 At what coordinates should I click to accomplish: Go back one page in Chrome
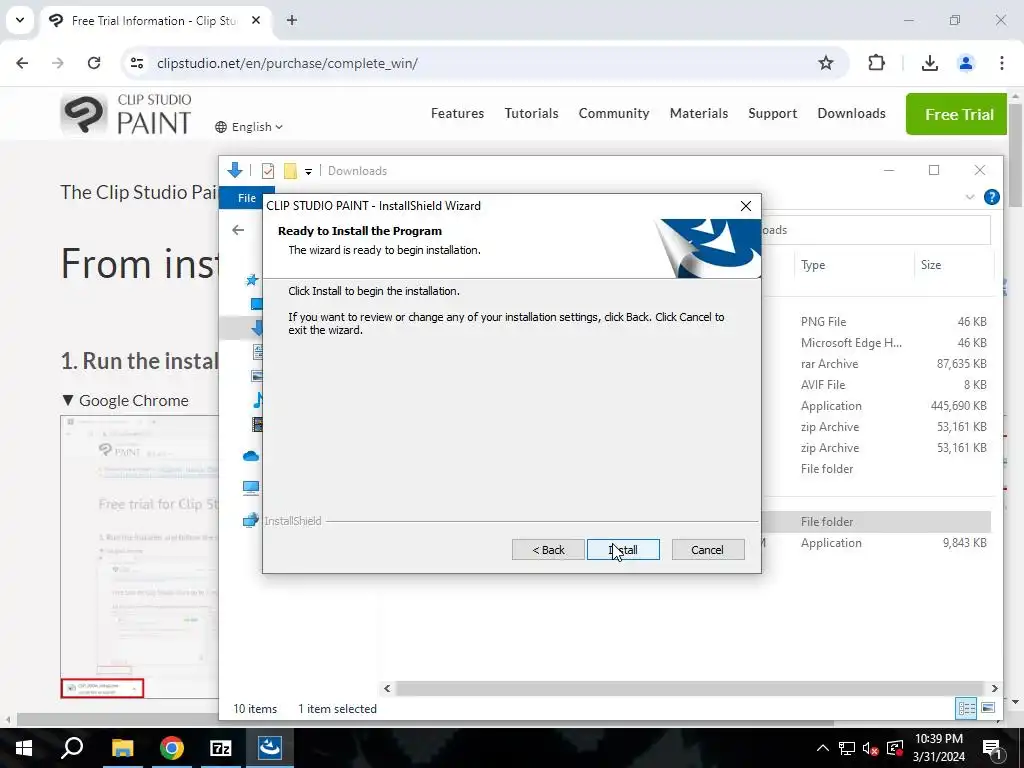click(22, 63)
